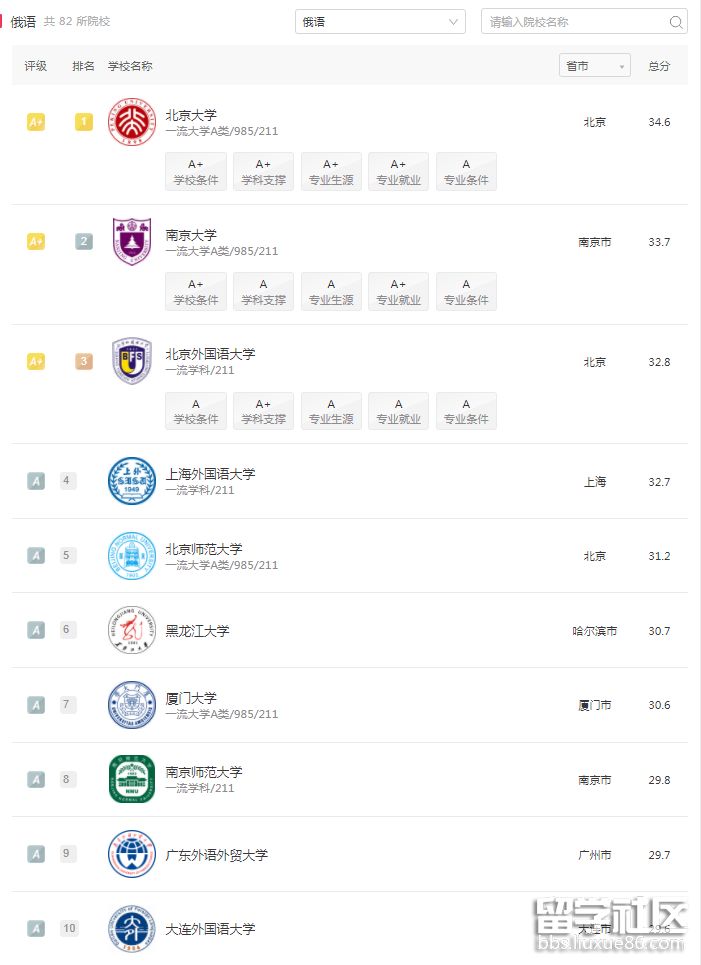The height and width of the screenshot is (965, 701).
Task: Click 学校条件 A+ box under 北京大学
Action: (196, 172)
